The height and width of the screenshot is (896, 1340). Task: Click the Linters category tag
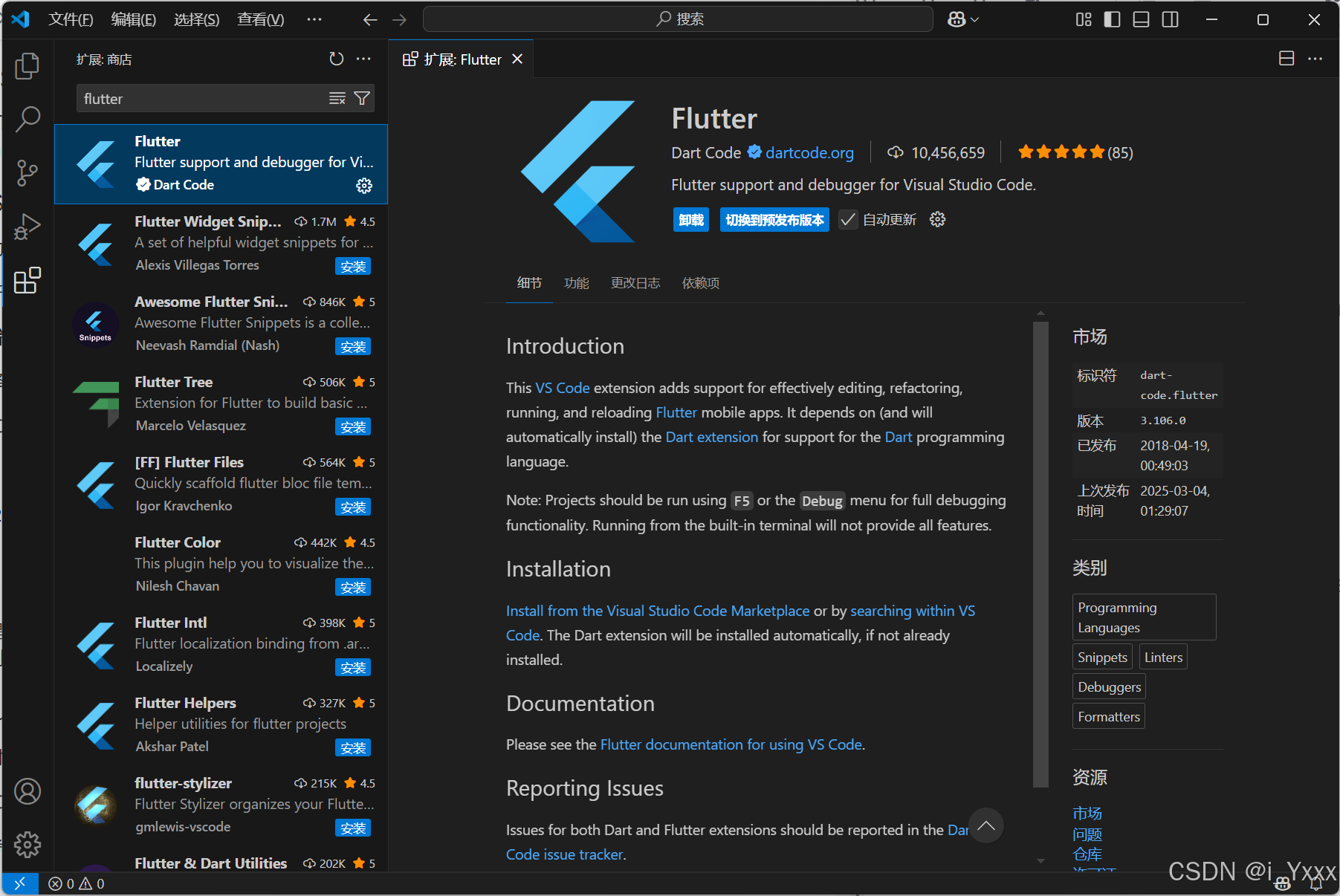[1163, 658]
